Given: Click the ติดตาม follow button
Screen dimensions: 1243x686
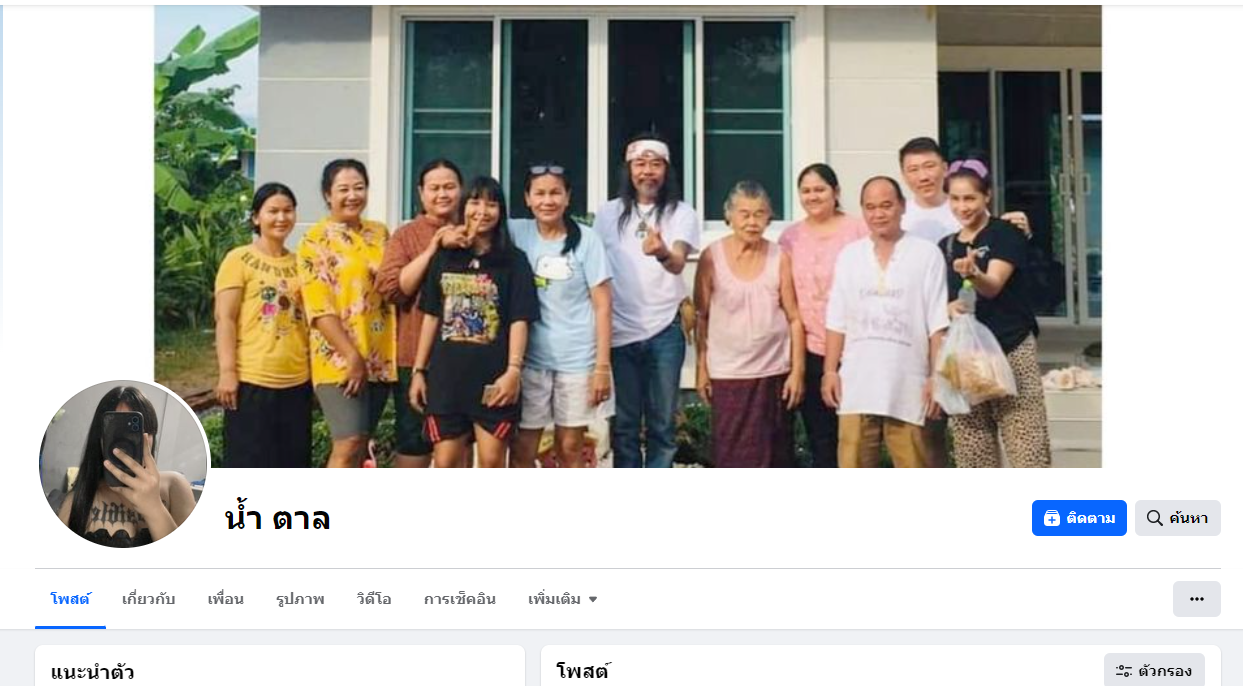Looking at the screenshot, I should click(x=1079, y=518).
